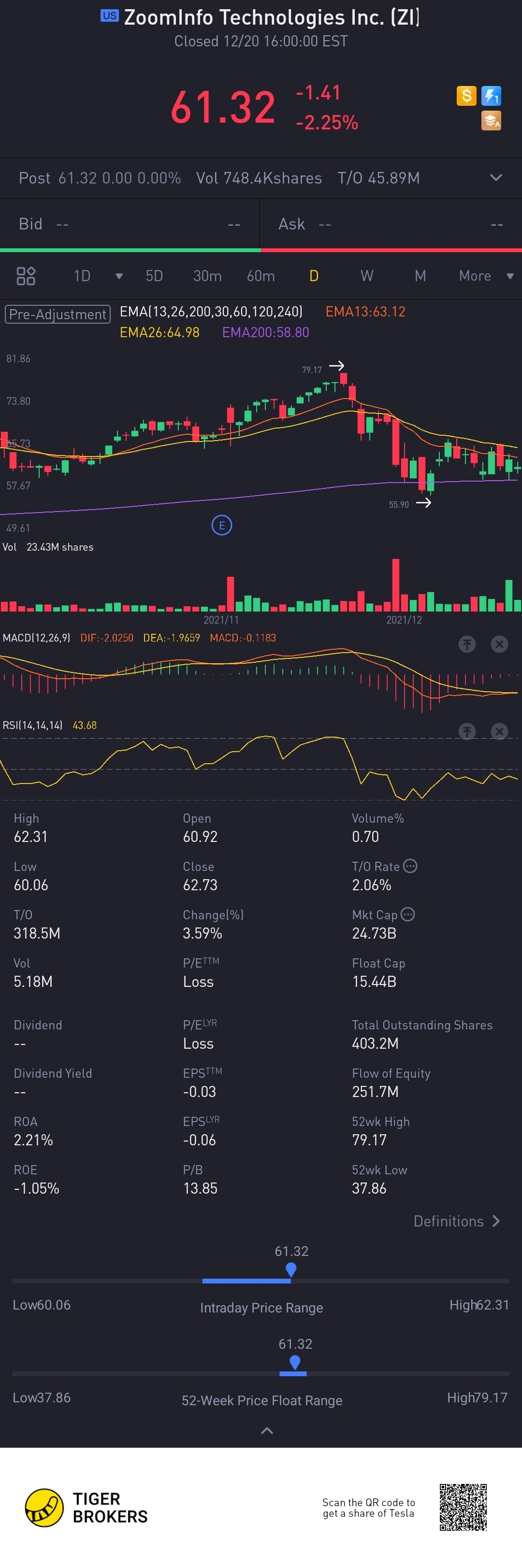
Task: Tap the Vol 23.43M shares label
Action: (48, 547)
